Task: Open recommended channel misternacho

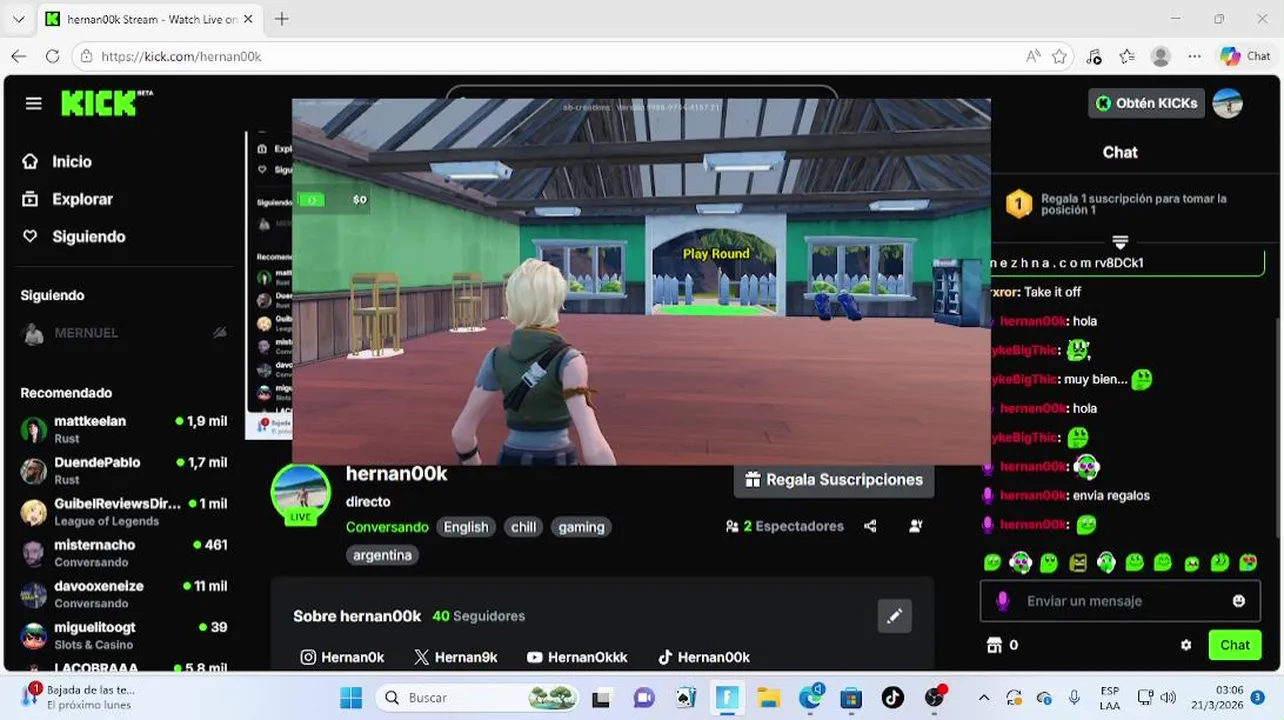Action: pyautogui.click(x=124, y=553)
